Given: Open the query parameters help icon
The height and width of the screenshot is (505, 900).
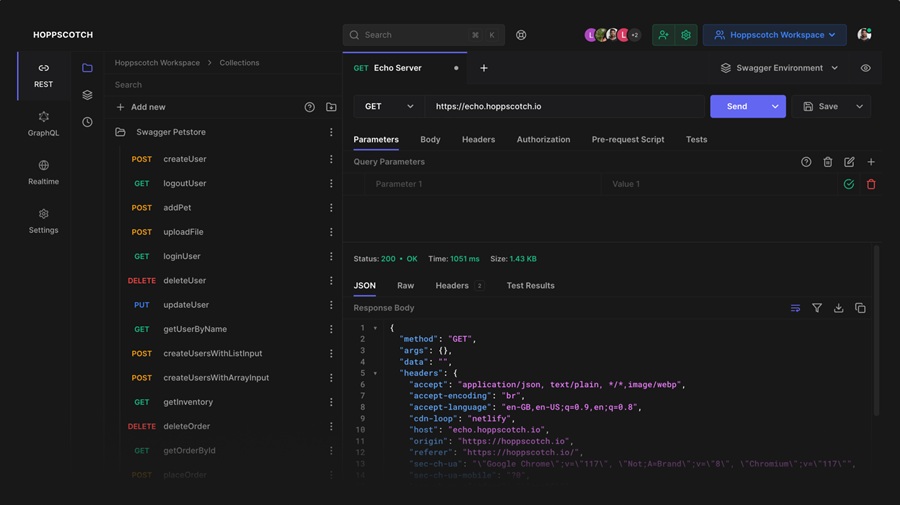Looking at the screenshot, I should [806, 162].
